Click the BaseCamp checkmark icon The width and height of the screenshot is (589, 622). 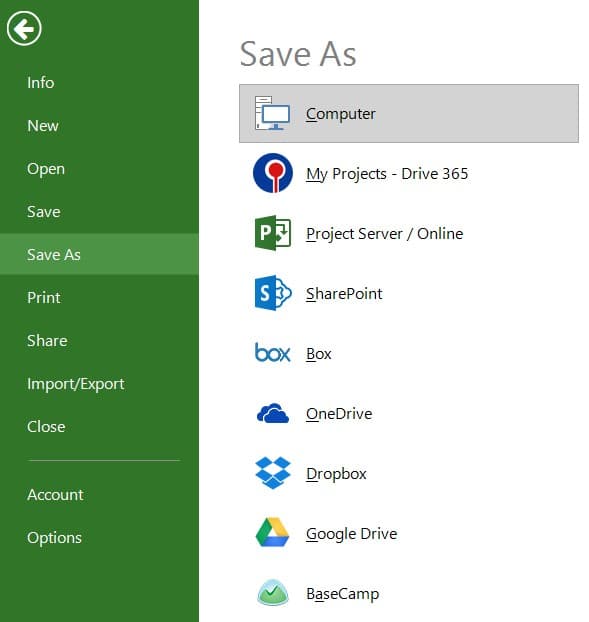(272, 593)
